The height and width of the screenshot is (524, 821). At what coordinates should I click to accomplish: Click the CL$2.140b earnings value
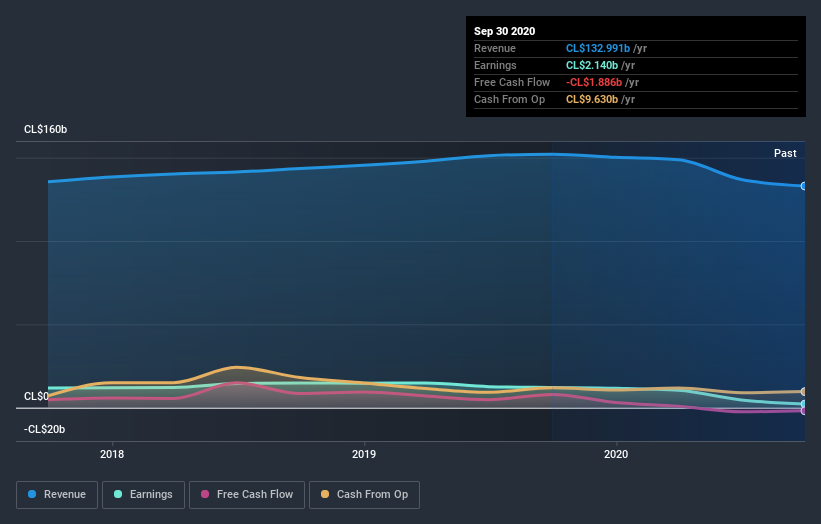tap(592, 65)
